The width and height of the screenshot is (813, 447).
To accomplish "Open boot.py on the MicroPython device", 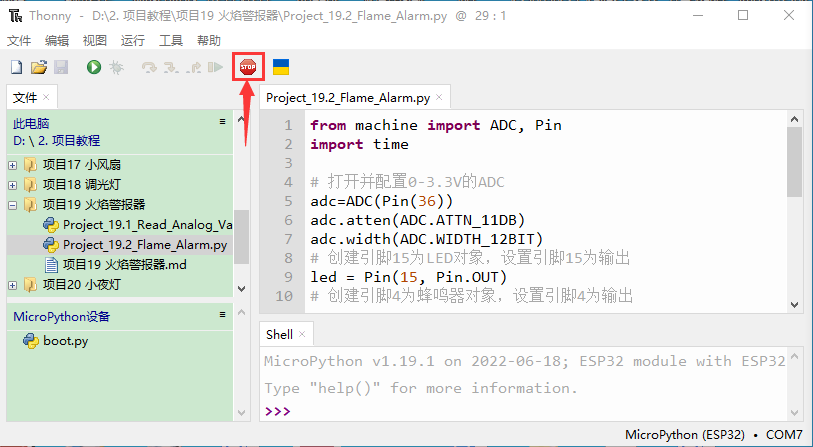I will [x=64, y=340].
